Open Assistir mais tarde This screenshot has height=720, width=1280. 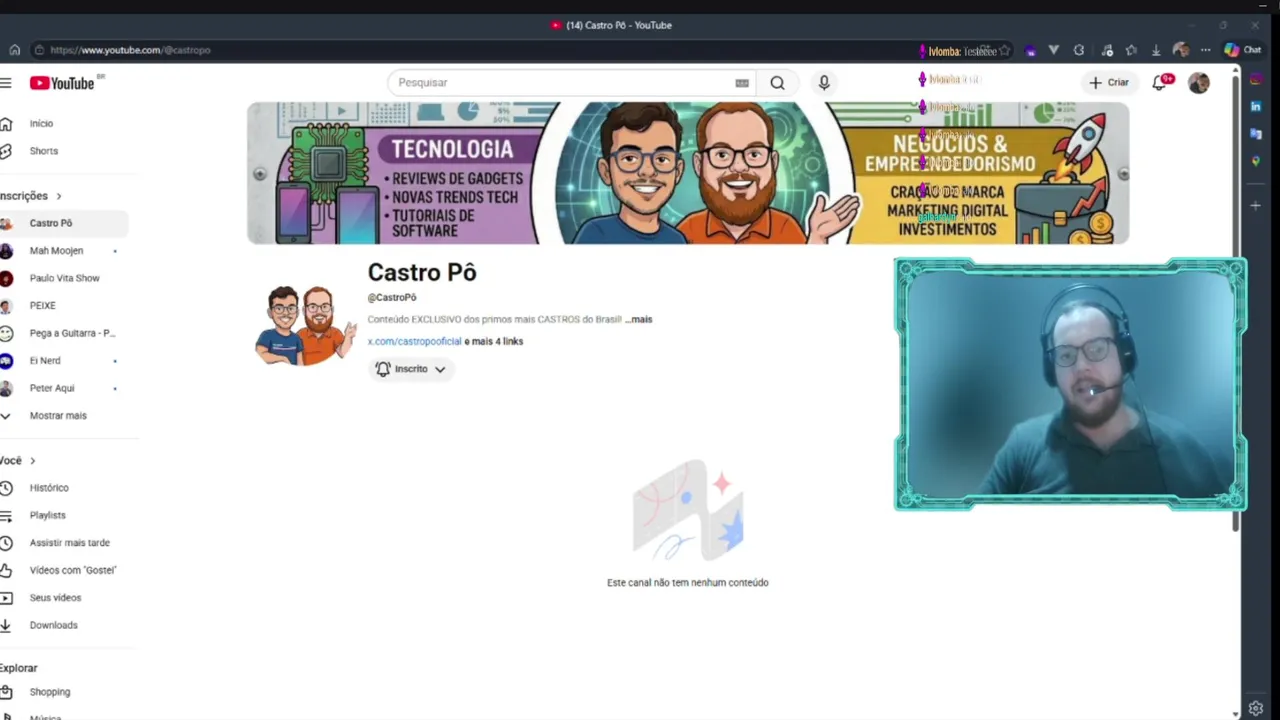point(69,543)
